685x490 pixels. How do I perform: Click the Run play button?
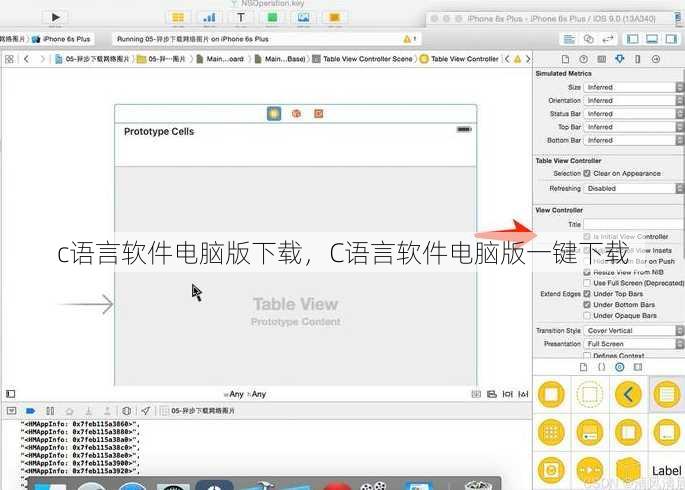click(55, 17)
